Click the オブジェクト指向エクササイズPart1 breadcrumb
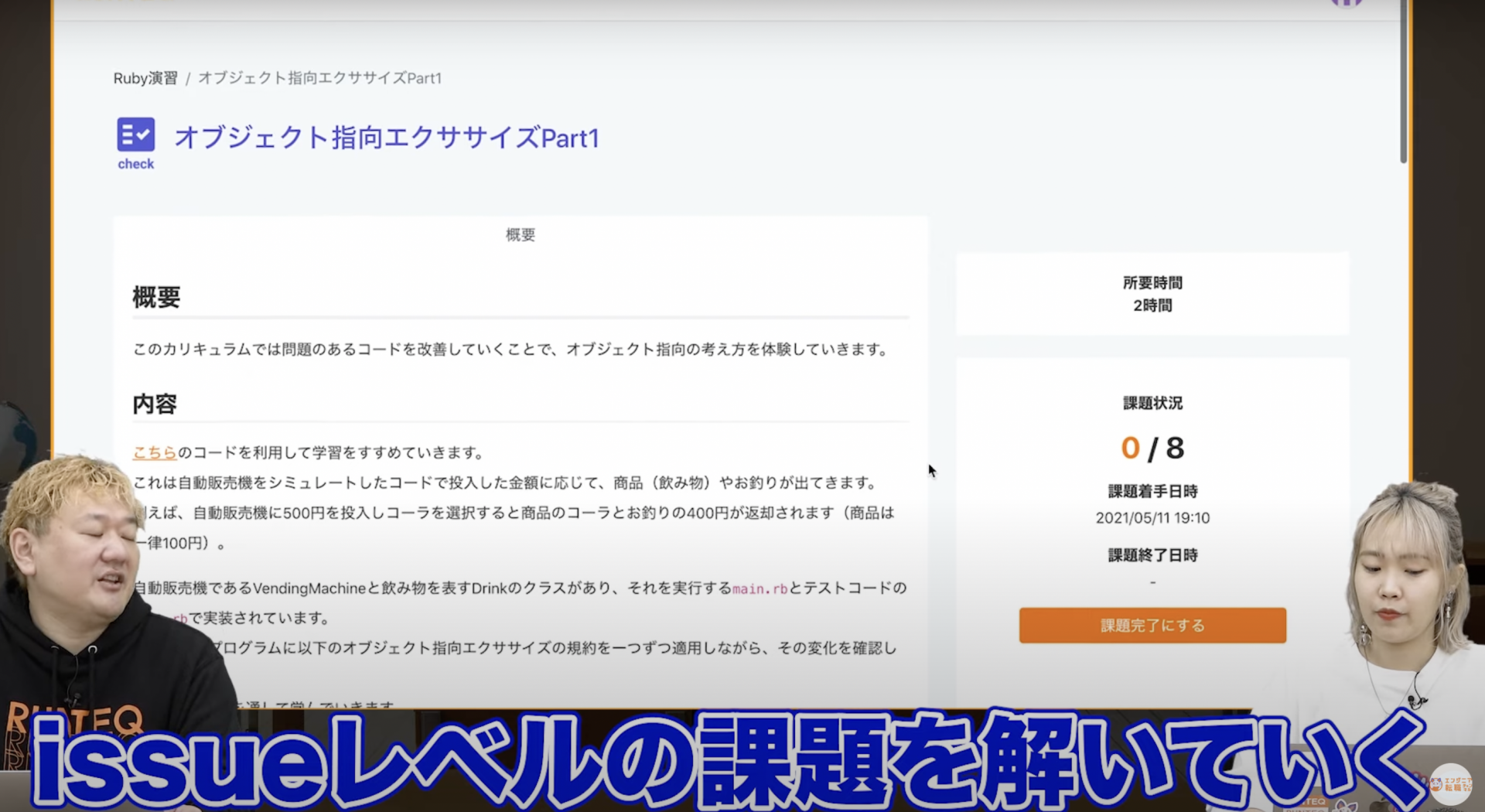 [x=319, y=78]
